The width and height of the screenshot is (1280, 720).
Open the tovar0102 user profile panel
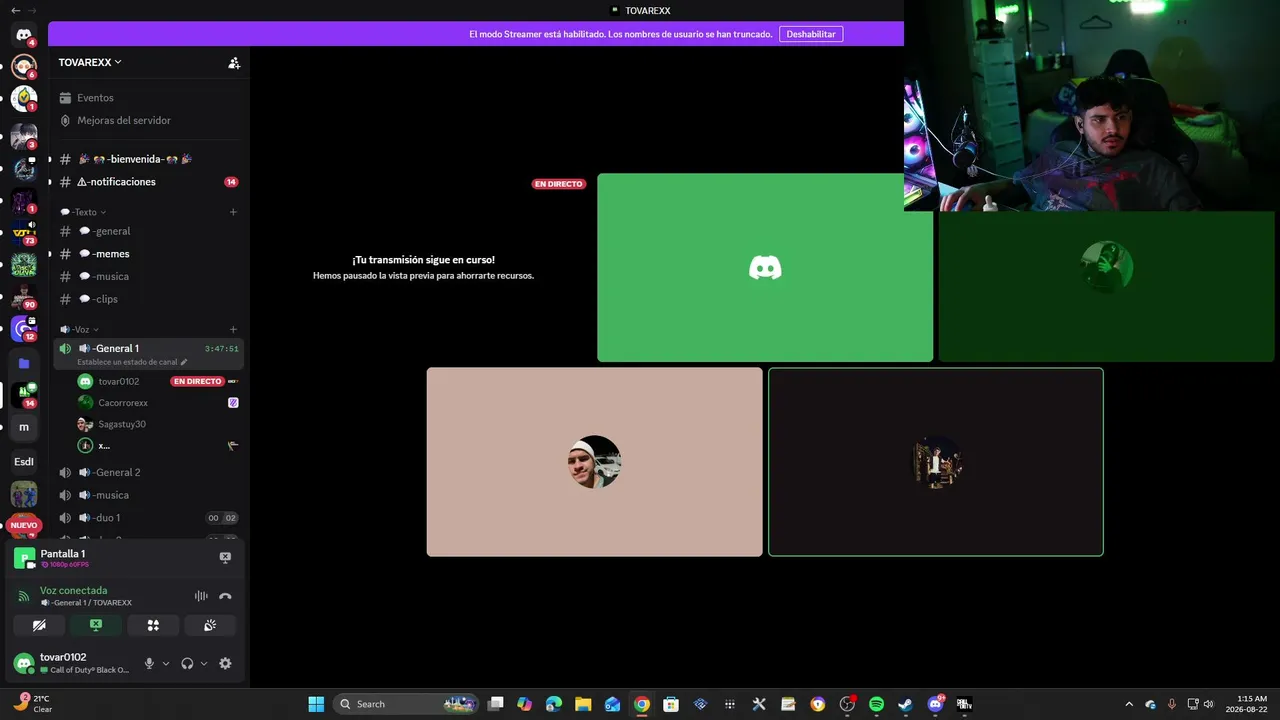[x=73, y=663]
